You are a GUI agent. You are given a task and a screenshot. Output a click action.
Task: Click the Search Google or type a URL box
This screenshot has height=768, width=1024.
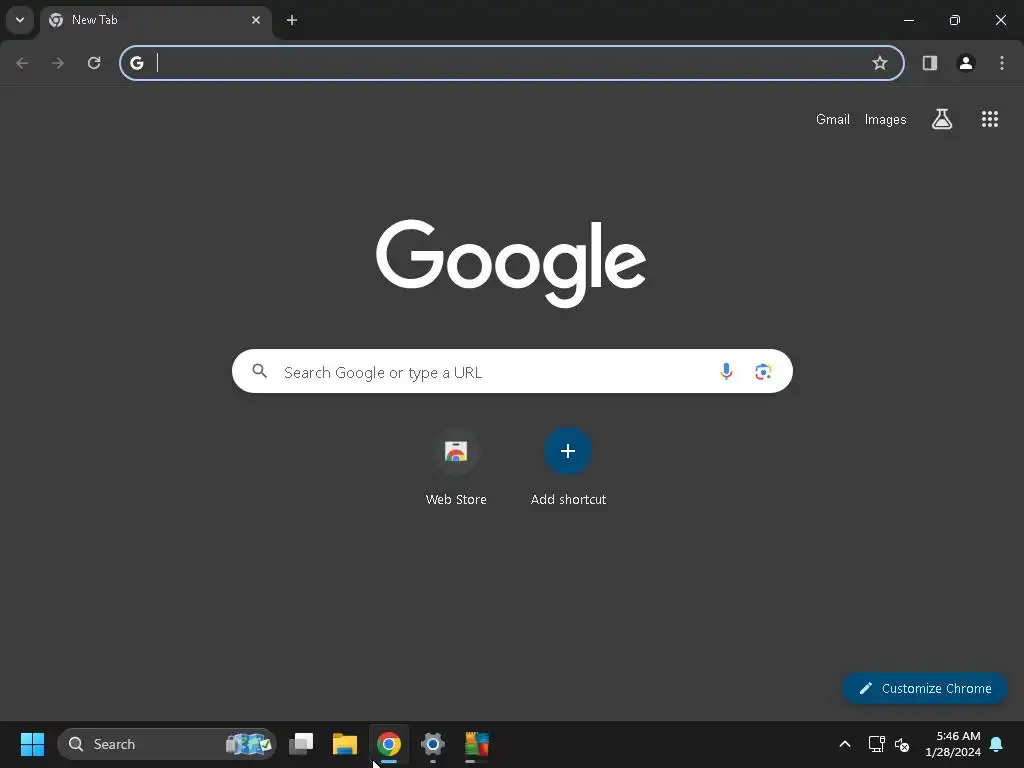point(512,372)
